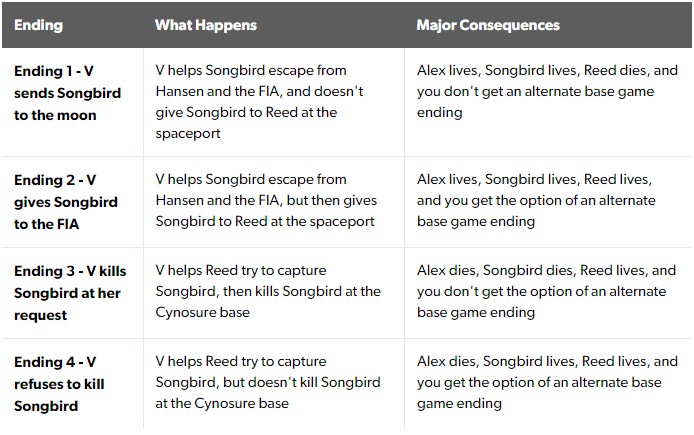Select Ending 4 - V refuses to kill Songbird
Viewport: 694px width, 435px height.
[59, 384]
